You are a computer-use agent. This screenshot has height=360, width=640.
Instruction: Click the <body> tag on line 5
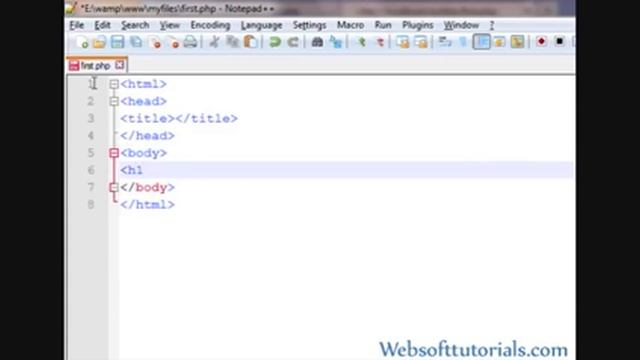[x=143, y=153]
